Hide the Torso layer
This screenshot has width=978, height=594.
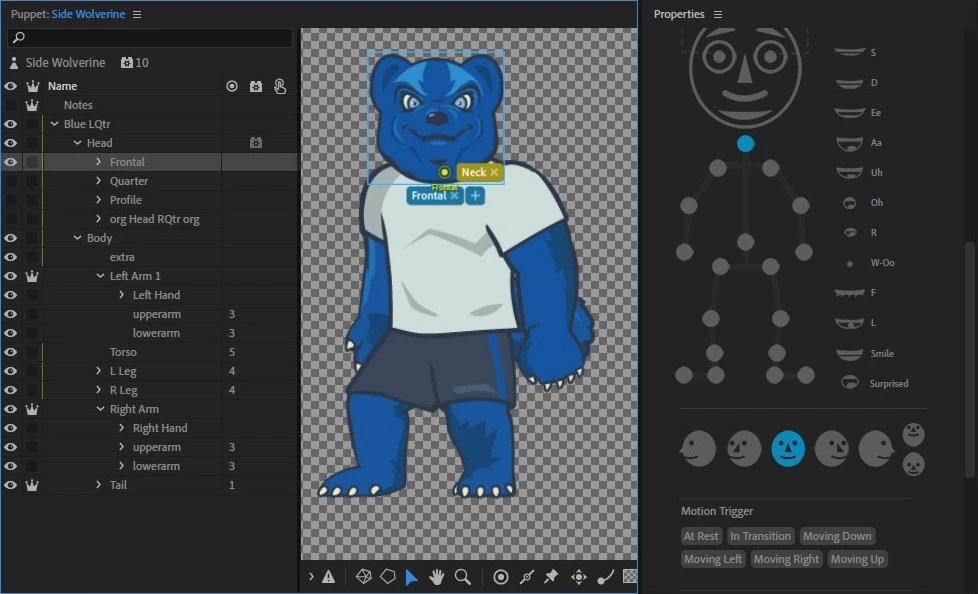[x=11, y=352]
